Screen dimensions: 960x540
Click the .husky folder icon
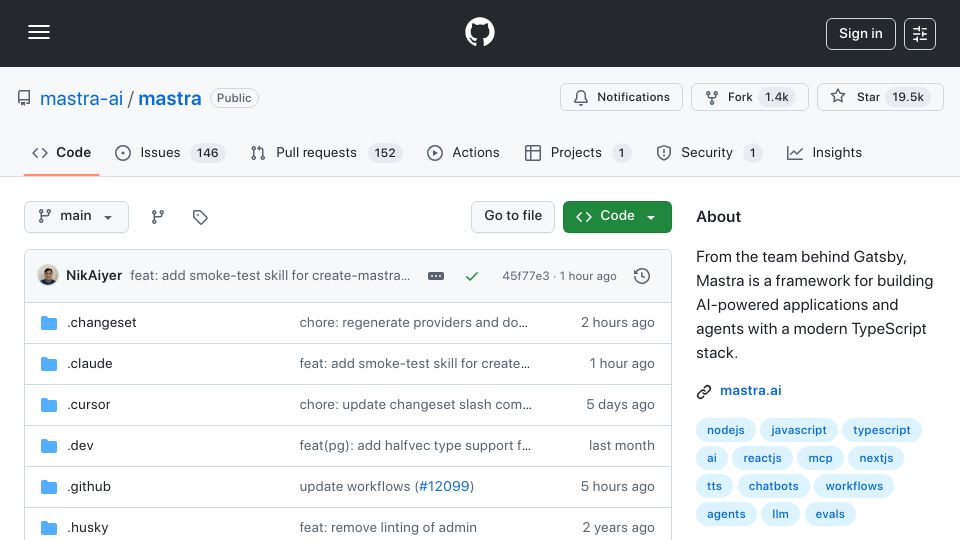pos(49,528)
